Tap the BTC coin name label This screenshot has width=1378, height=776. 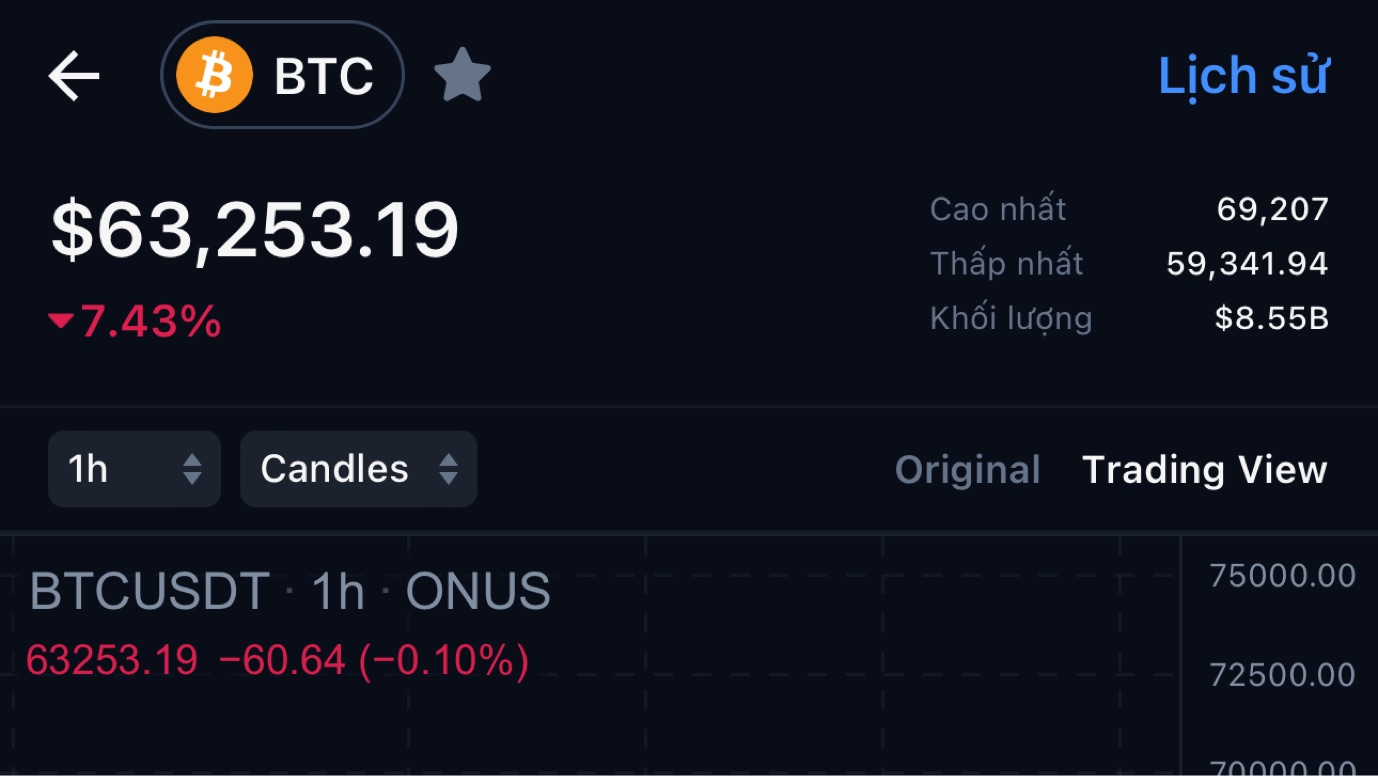coord(324,76)
